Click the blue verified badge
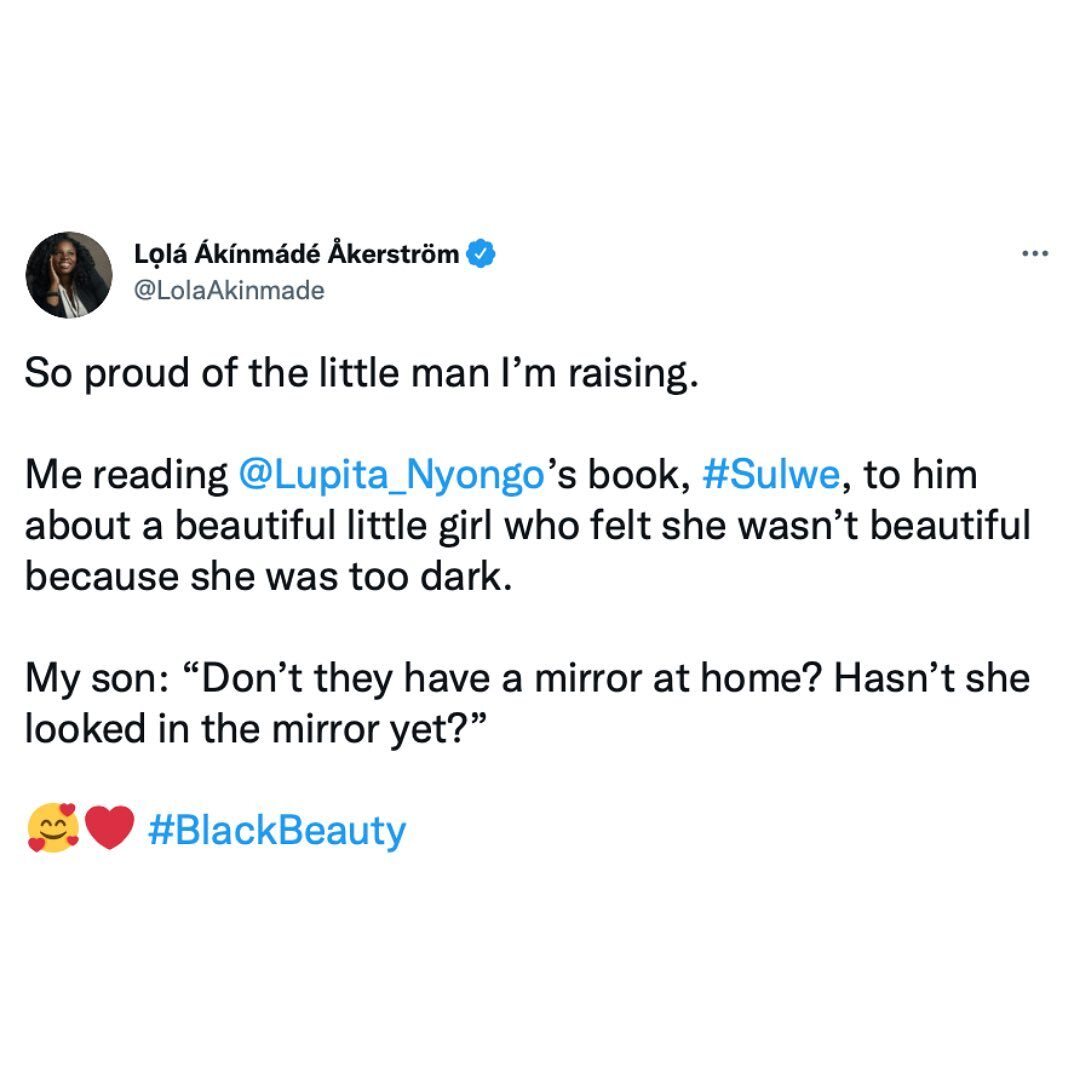 tap(483, 254)
